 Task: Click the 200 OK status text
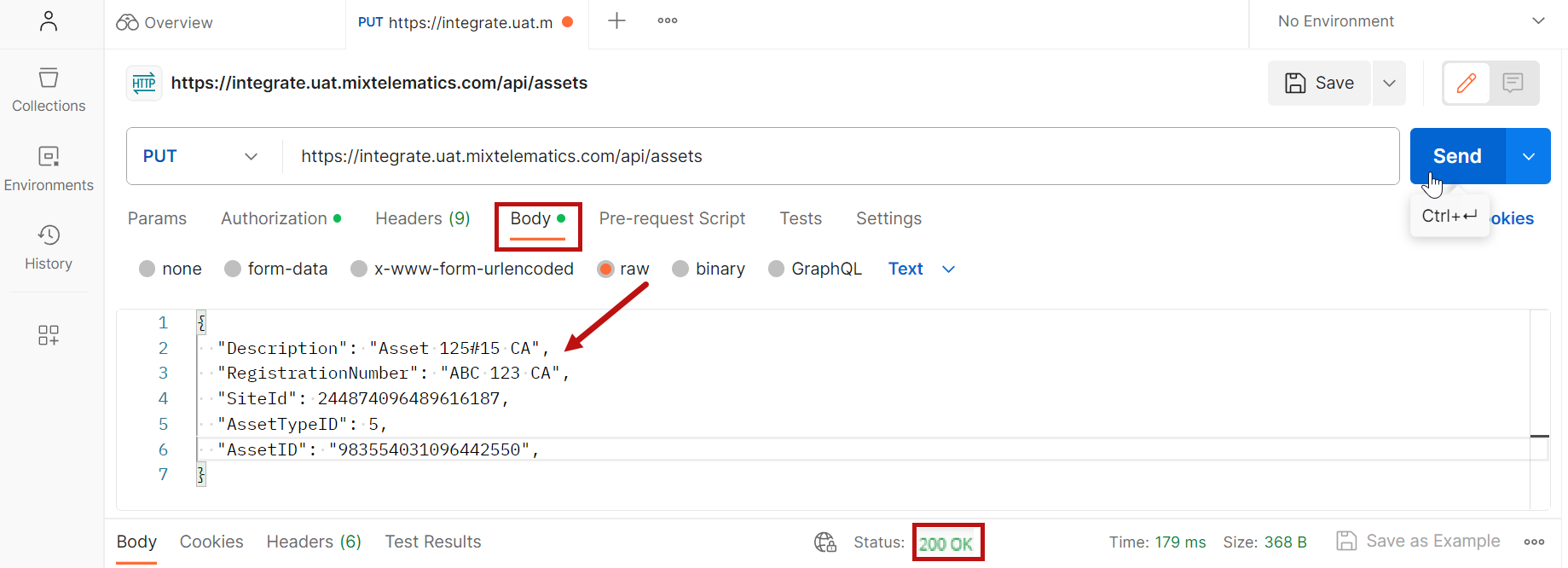pos(946,544)
